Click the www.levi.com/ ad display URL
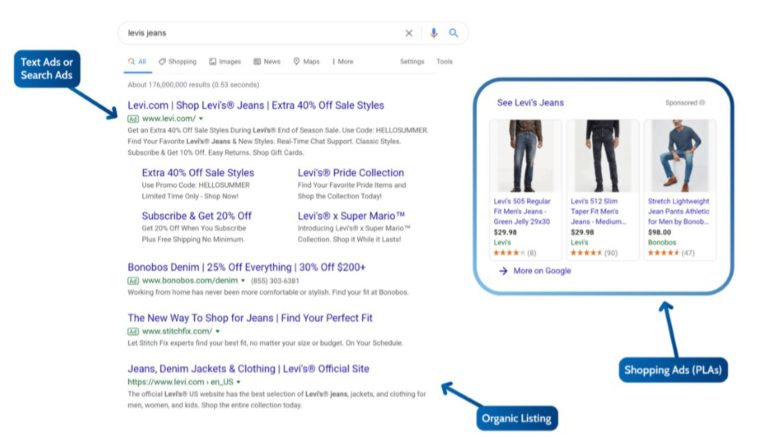Screen dimensions: 768x437 coord(168,119)
